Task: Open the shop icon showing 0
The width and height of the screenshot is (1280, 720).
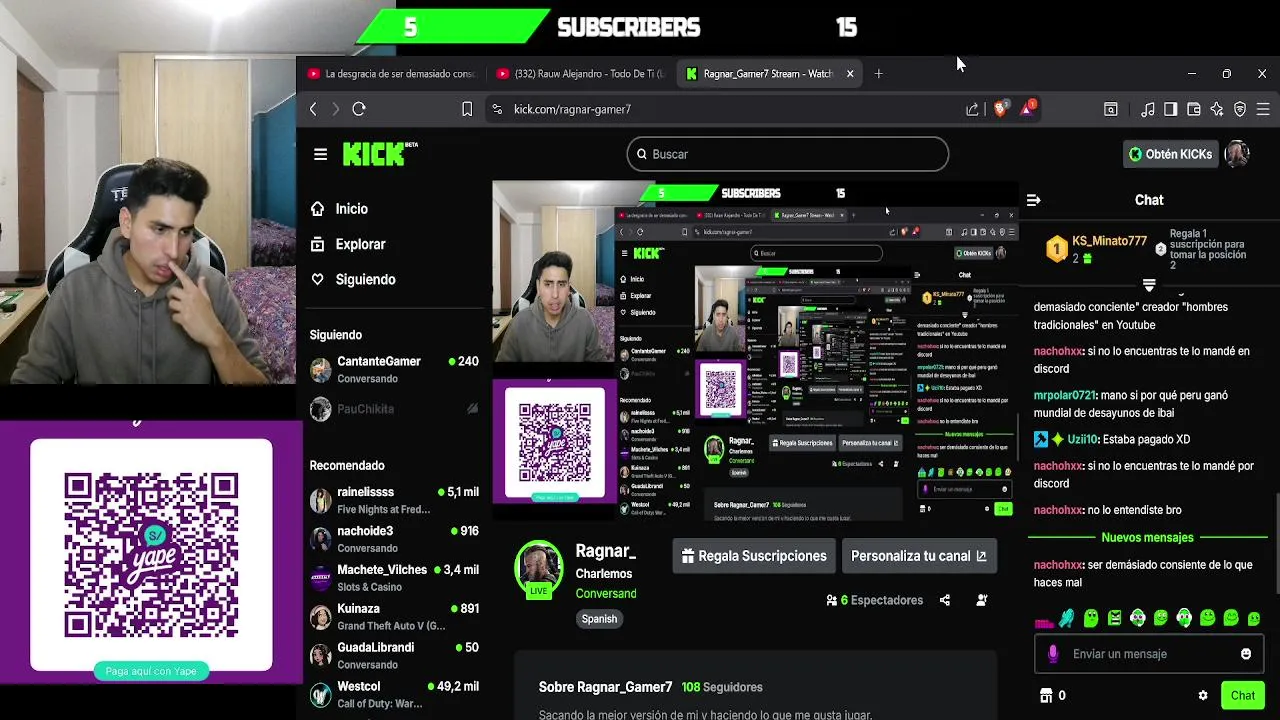Action: (1052, 695)
